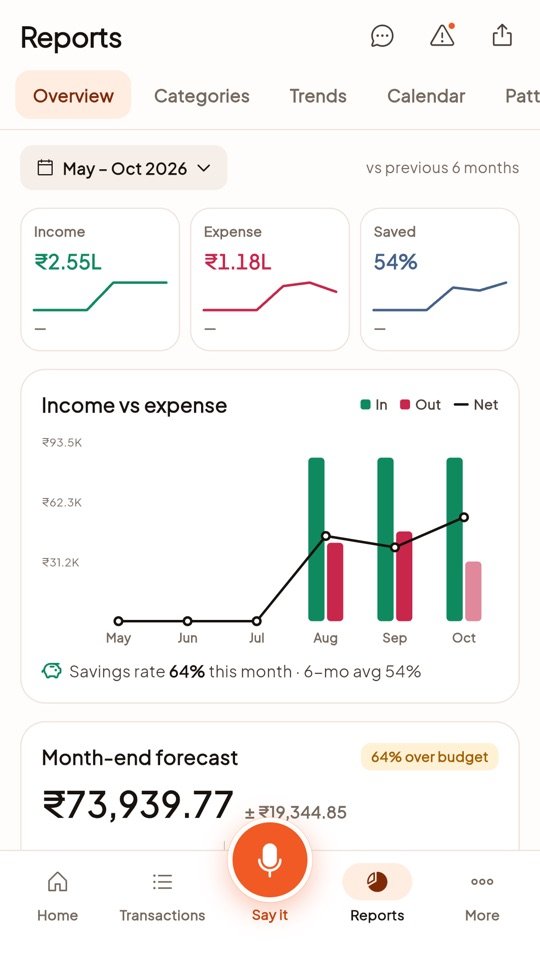The width and height of the screenshot is (540, 960).
Task: Open the chat bubble icon in header
Action: 382,36
